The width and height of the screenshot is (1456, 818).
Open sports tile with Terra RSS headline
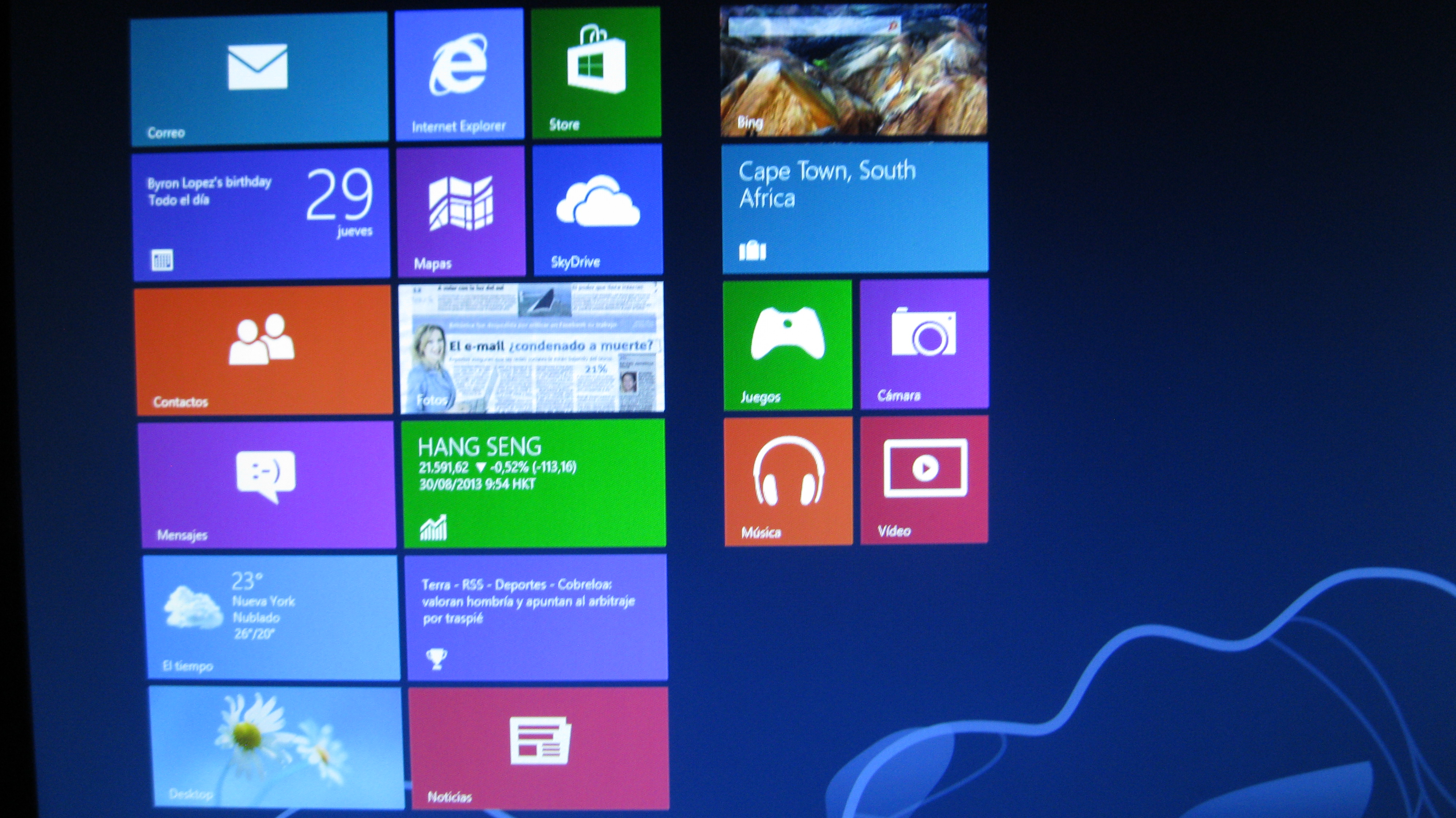click(x=537, y=617)
